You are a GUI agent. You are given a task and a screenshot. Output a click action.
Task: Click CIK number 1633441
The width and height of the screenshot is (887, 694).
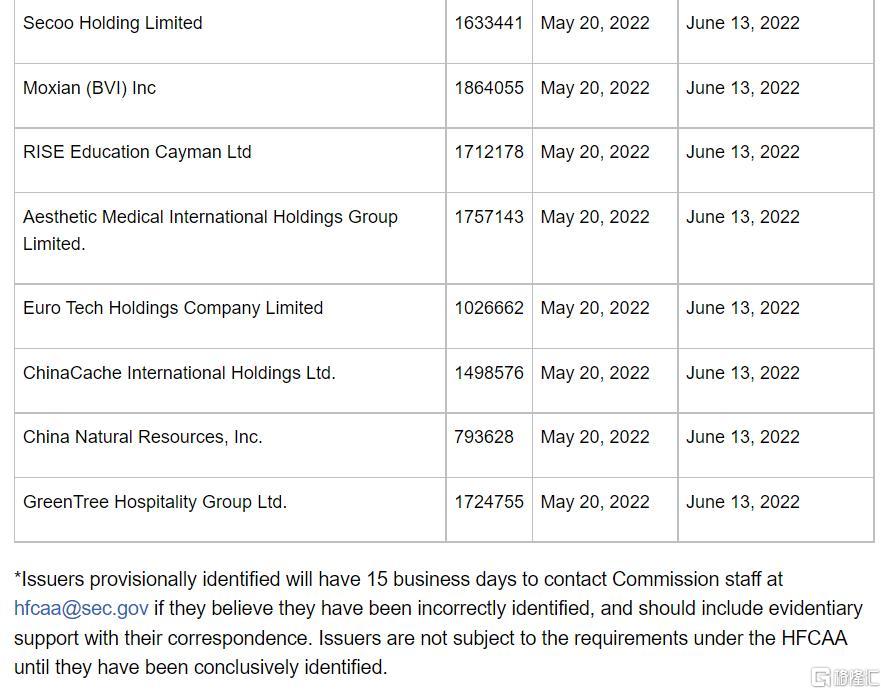point(489,23)
